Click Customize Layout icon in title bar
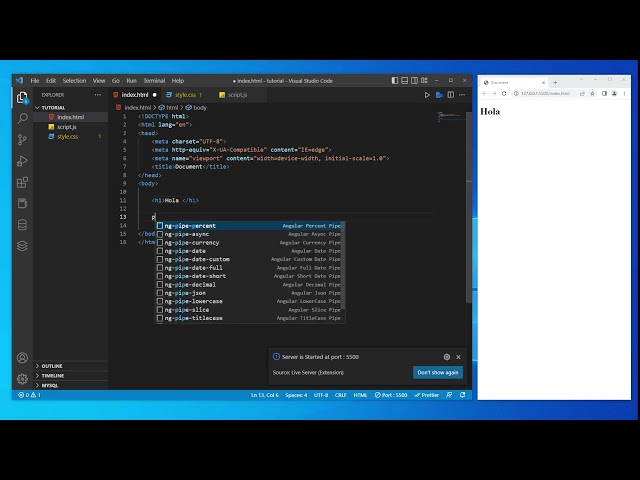The height and width of the screenshot is (480, 640). (424, 80)
